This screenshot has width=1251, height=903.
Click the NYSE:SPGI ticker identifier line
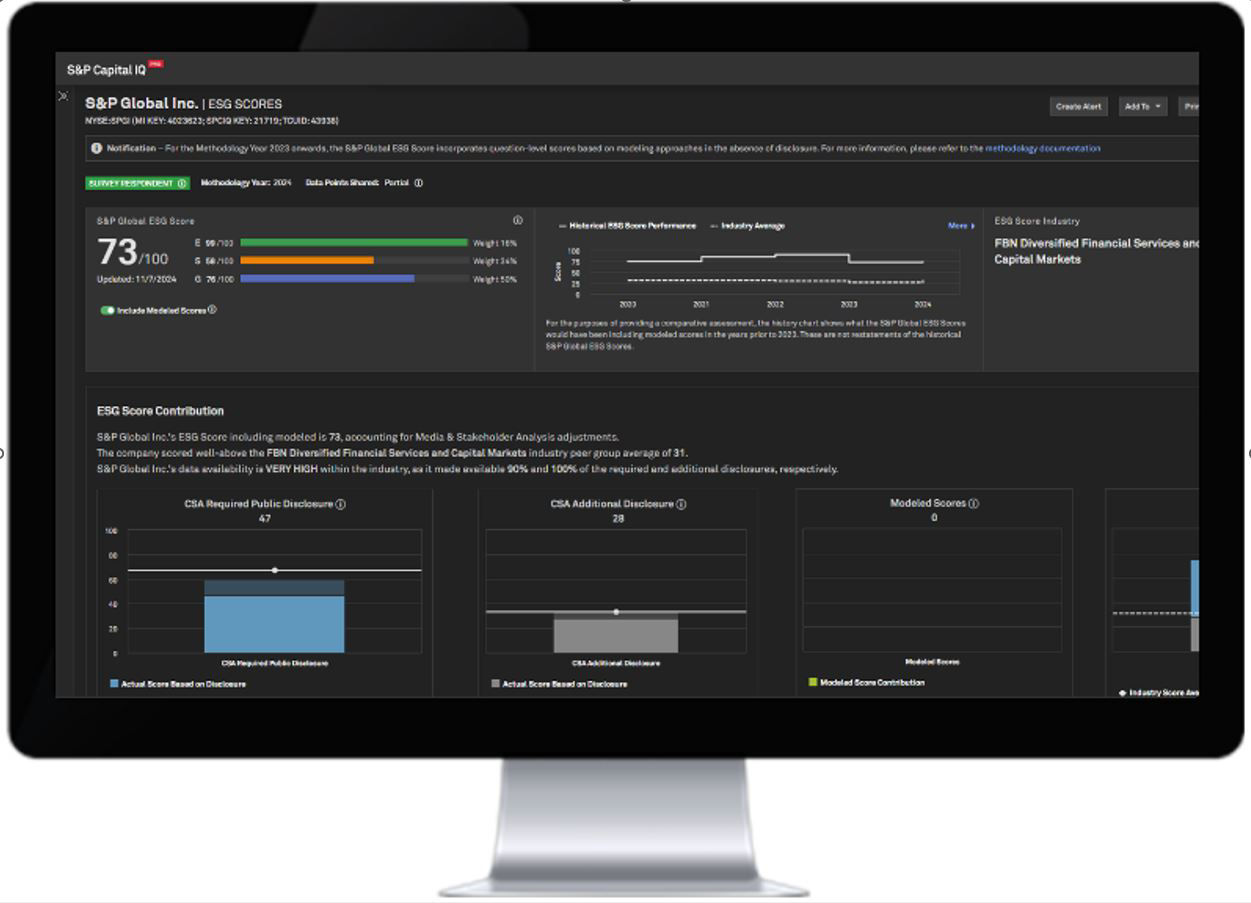coord(212,121)
